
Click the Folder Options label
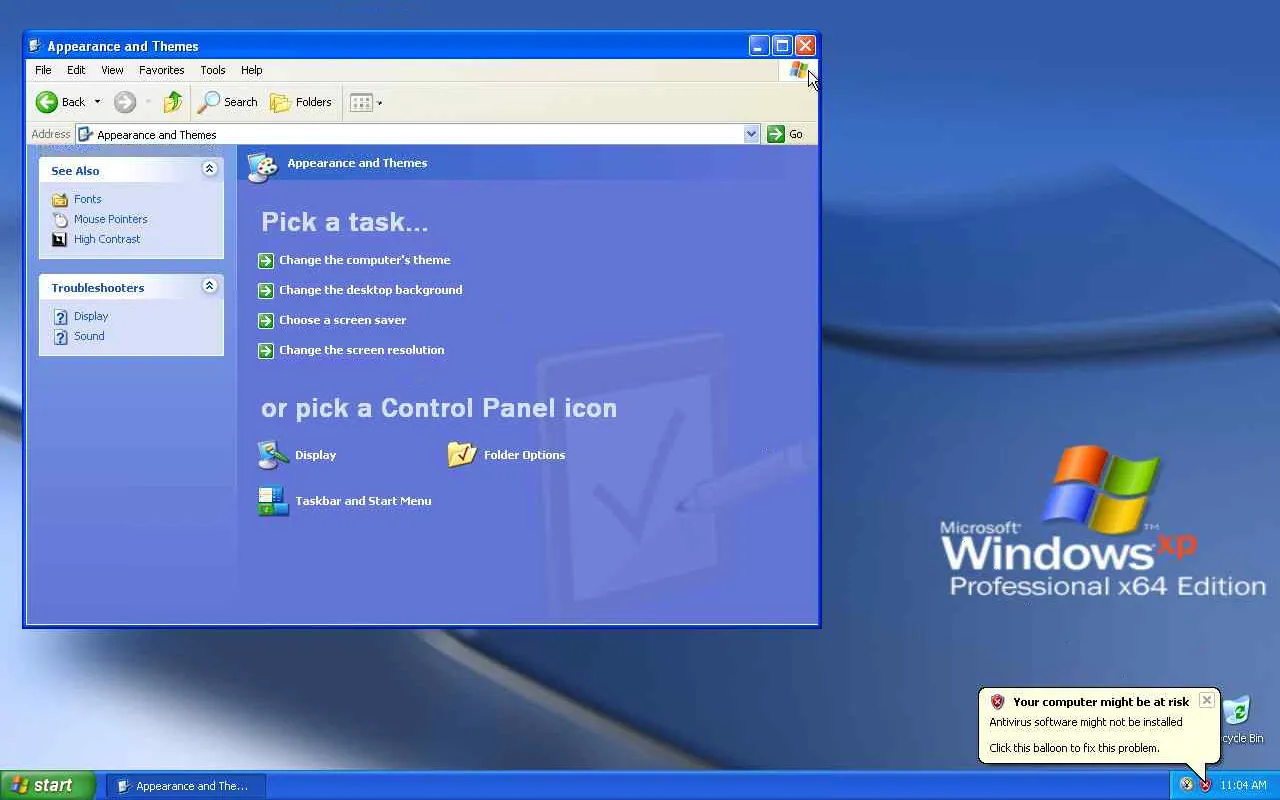click(525, 455)
